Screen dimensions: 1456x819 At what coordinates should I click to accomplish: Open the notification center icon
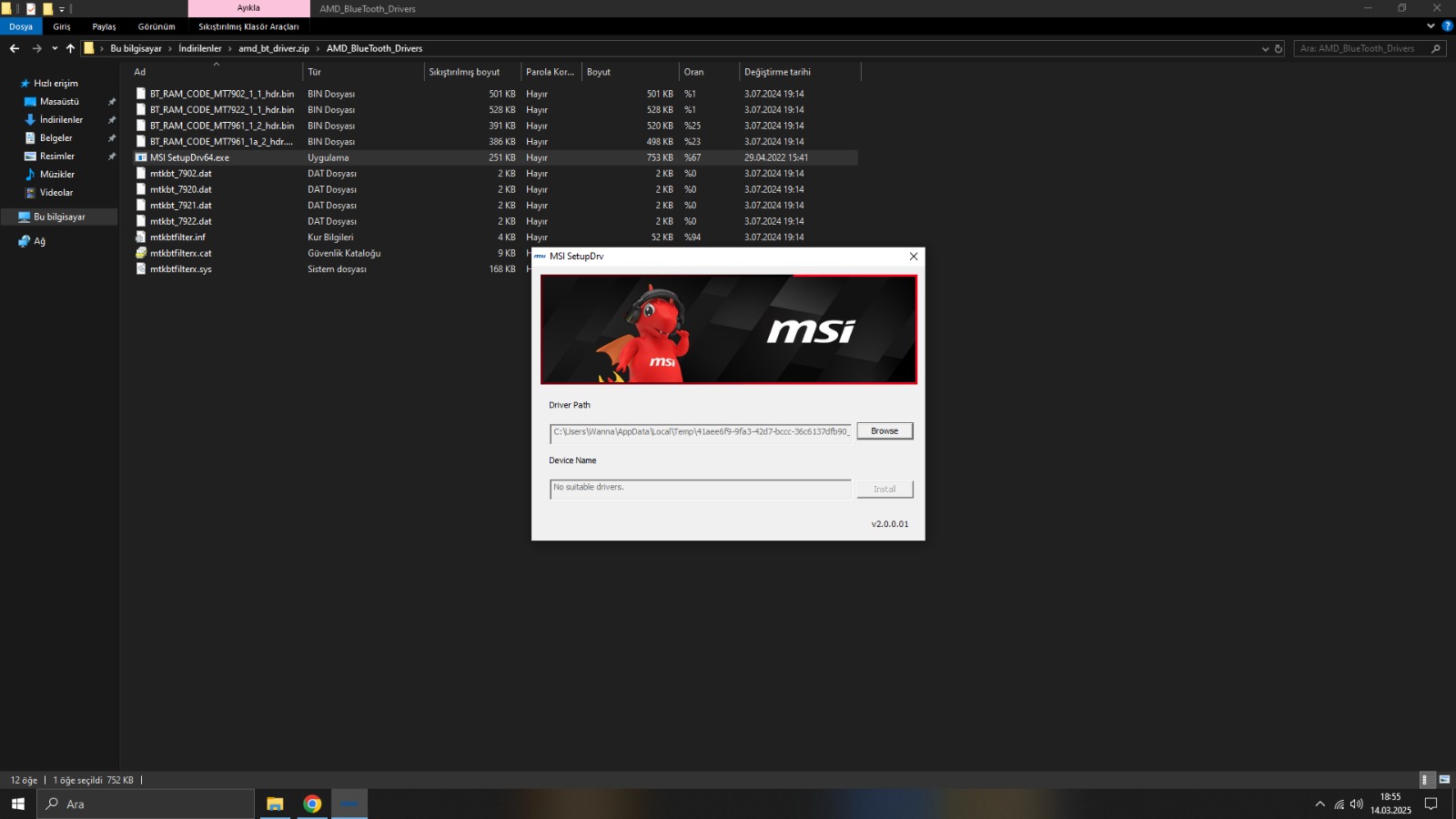click(x=1431, y=804)
